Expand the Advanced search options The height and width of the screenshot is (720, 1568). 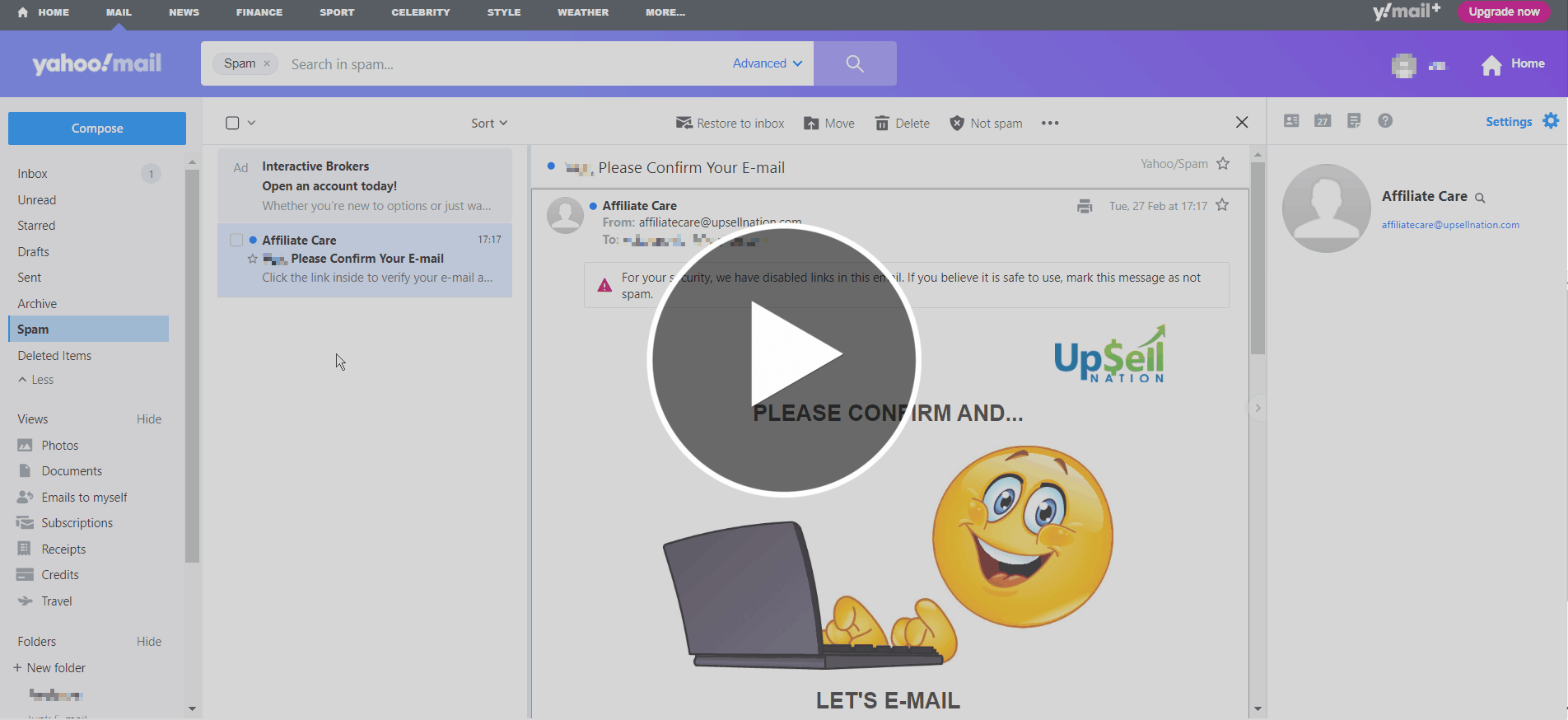pyautogui.click(x=768, y=63)
